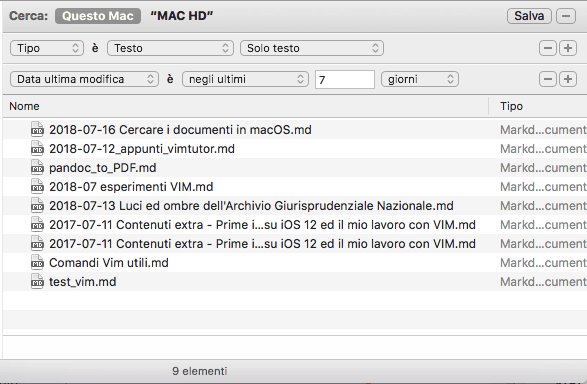
Task: Click the MD icon of 2018-07-16 Cercare i documenti
Action: [37, 129]
